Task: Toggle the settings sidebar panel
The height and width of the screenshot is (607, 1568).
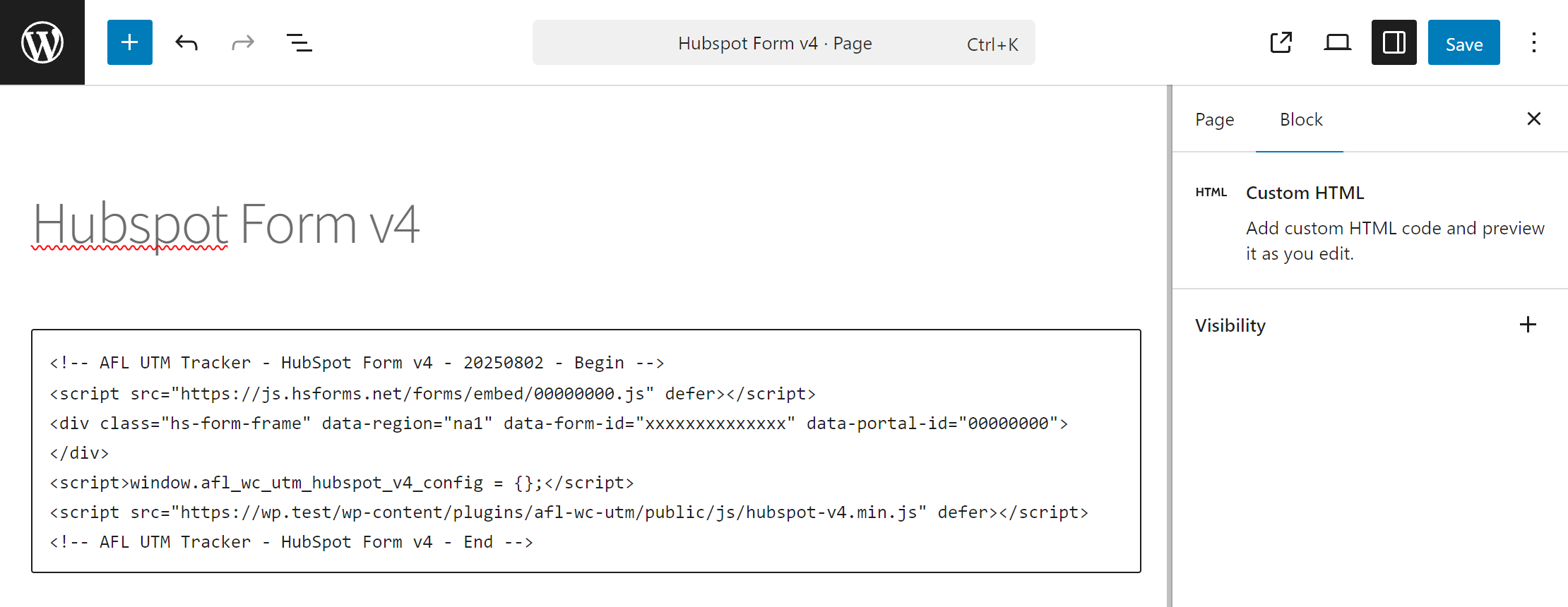Action: pyautogui.click(x=1394, y=42)
